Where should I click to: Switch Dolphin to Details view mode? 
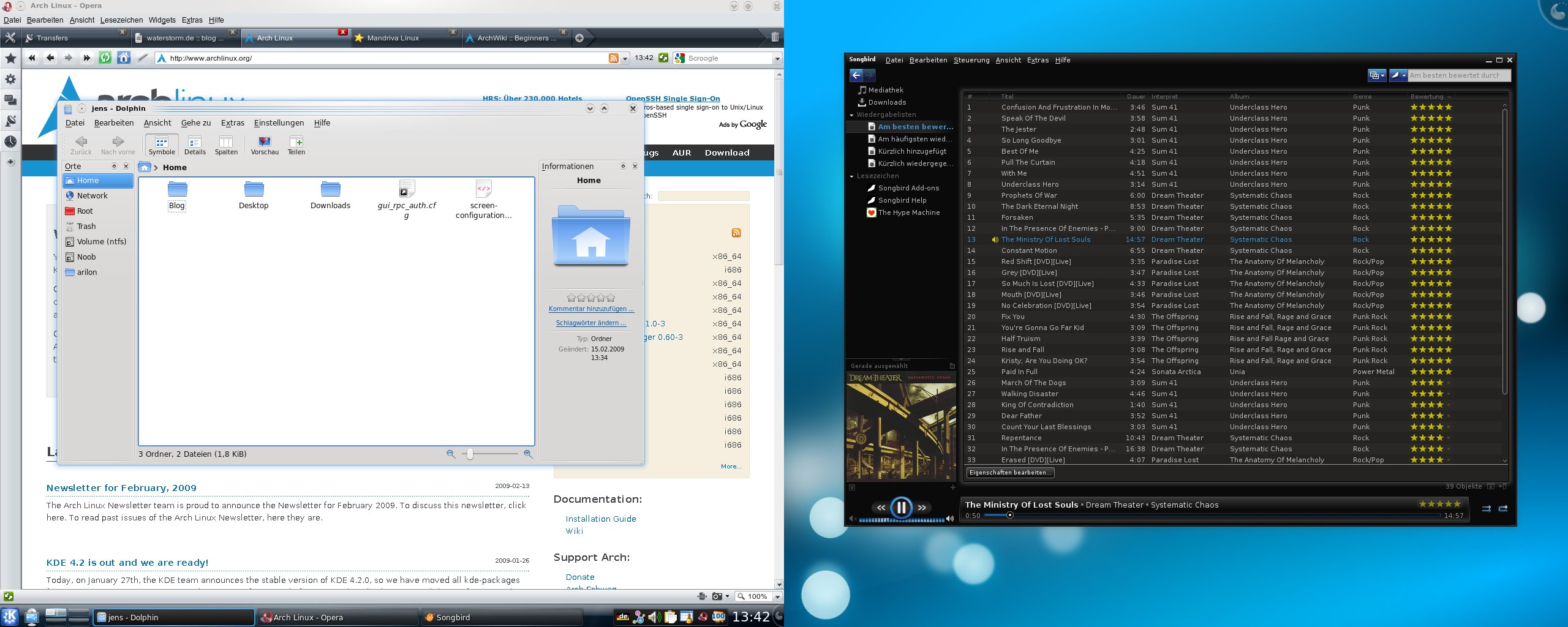(x=195, y=146)
